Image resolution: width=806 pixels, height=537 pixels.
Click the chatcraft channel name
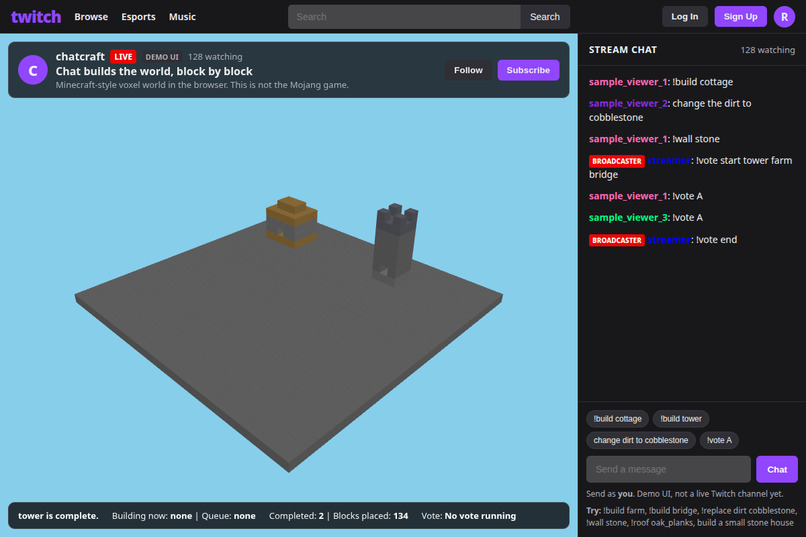coord(80,57)
